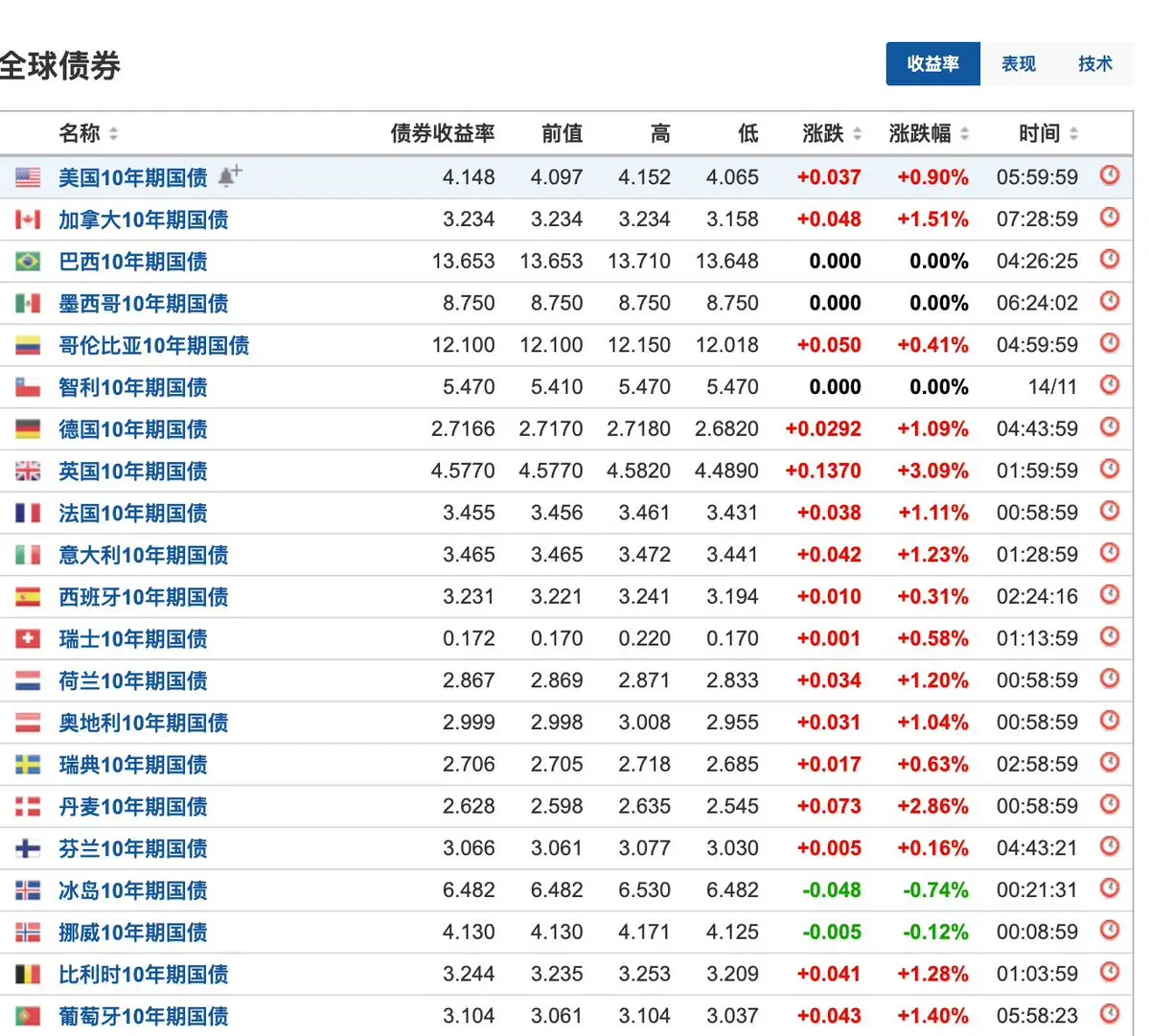Click clock icon in 冰岛10年期国债 row
Image resolution: width=1149 pixels, height=1036 pixels.
[x=1110, y=888]
